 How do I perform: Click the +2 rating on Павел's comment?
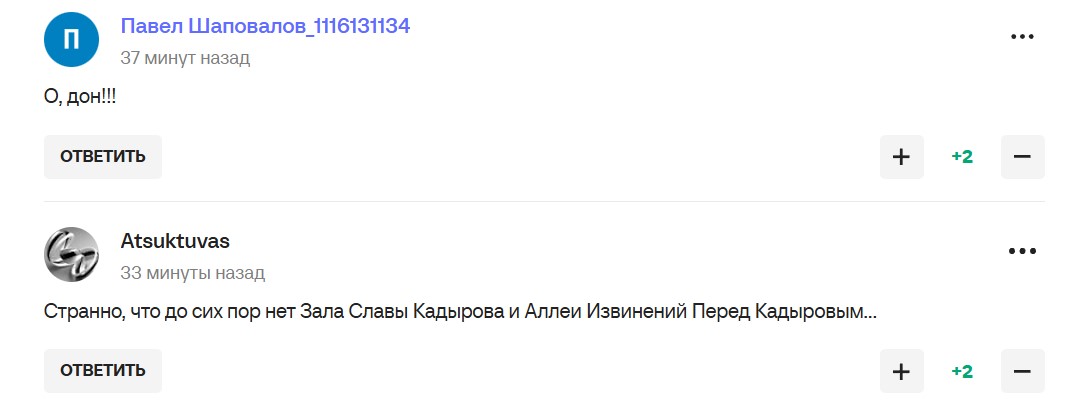click(x=962, y=157)
